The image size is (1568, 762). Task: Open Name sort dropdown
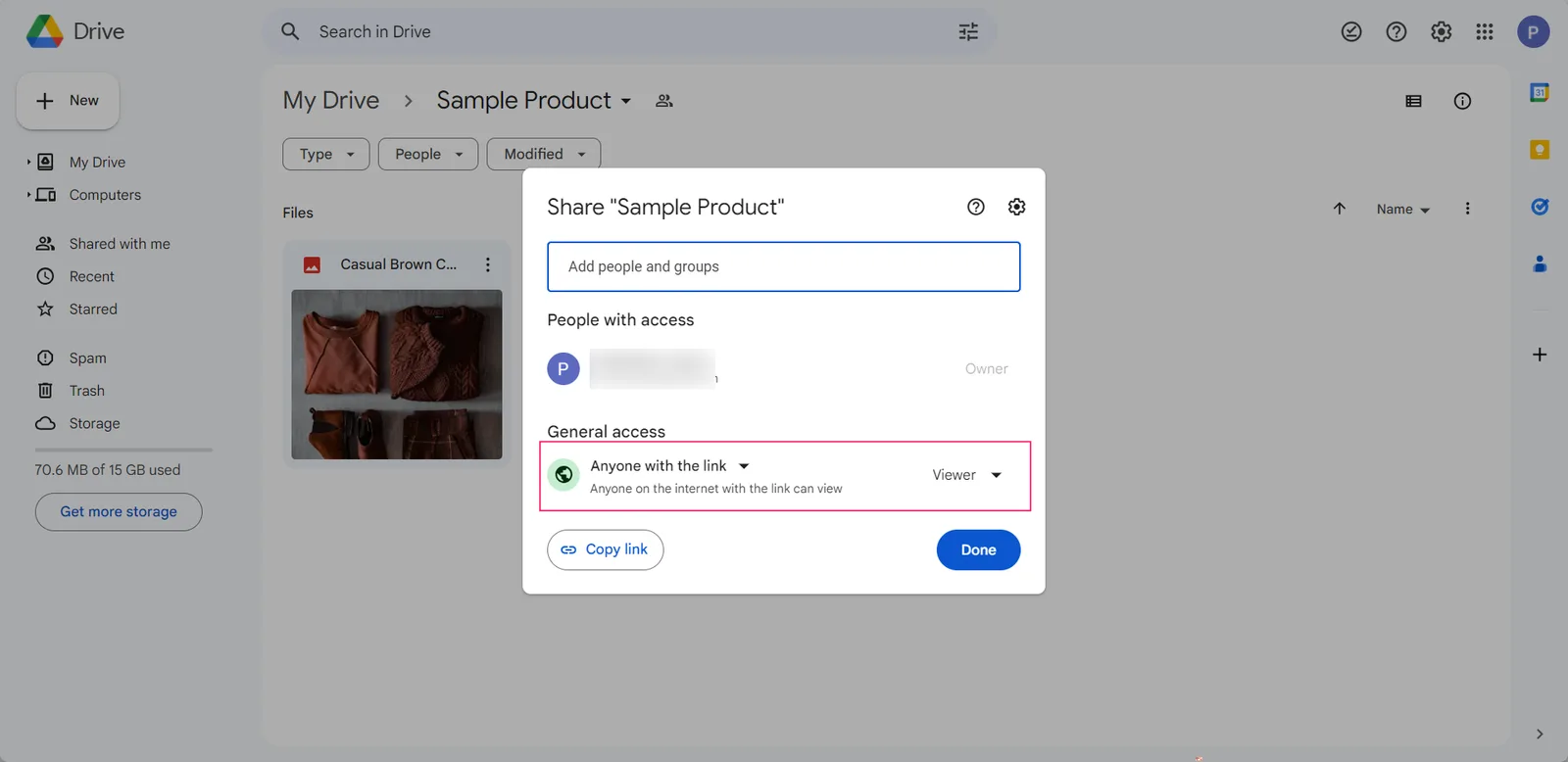click(1402, 210)
